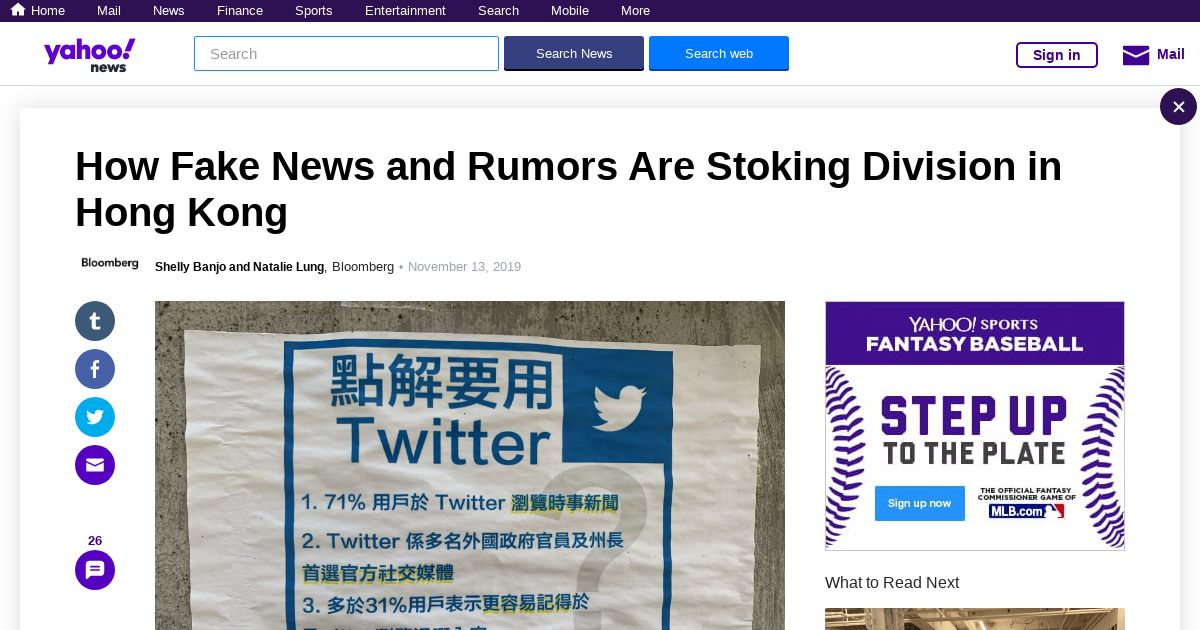Click the Yahoo News logo
This screenshot has width=1200, height=630.
tap(90, 55)
